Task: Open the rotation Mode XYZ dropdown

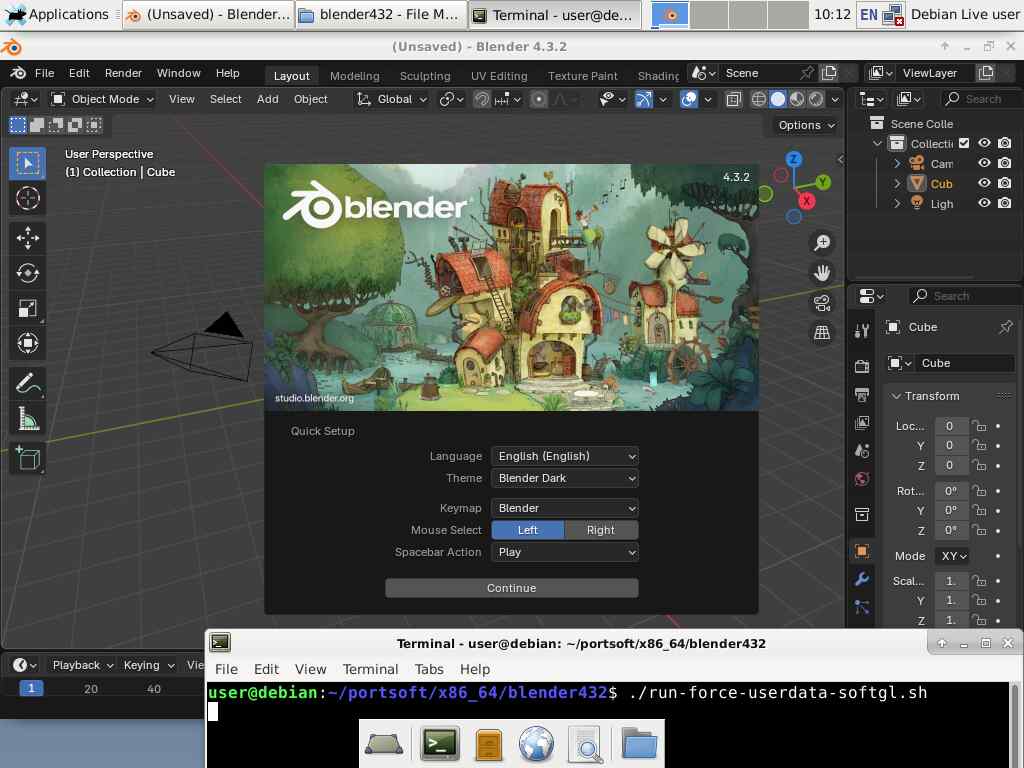Action: (x=953, y=556)
